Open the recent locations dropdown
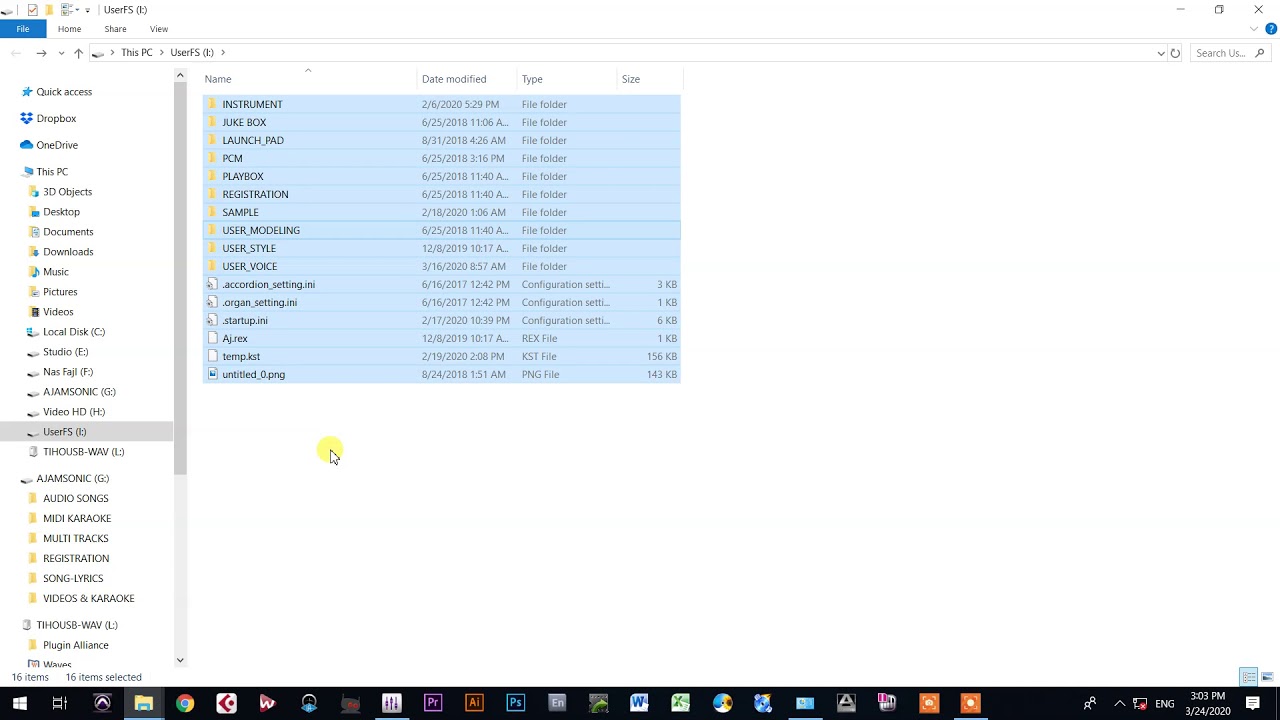The height and width of the screenshot is (720, 1280). click(61, 52)
